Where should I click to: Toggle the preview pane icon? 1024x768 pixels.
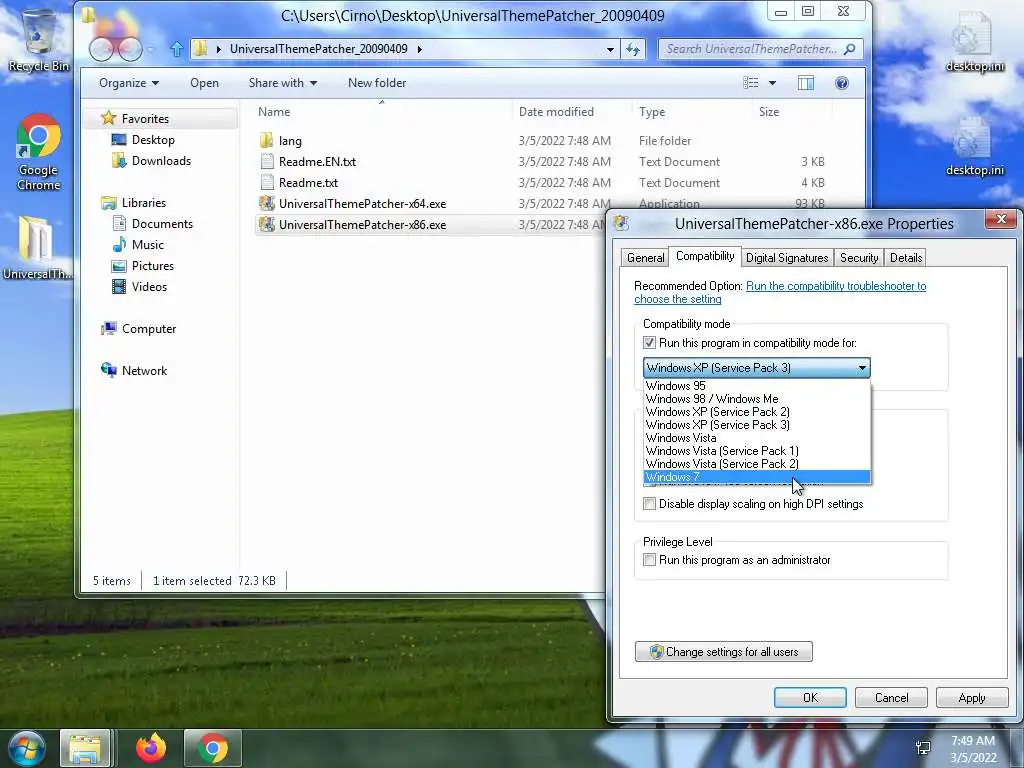click(806, 83)
